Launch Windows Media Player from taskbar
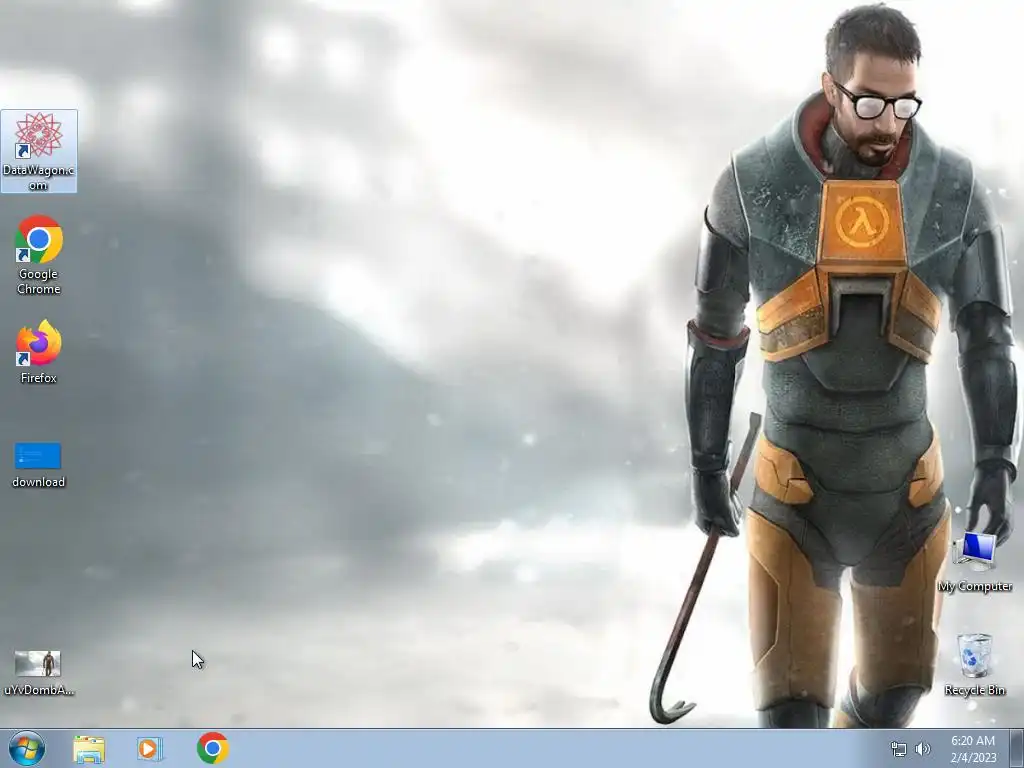Viewport: 1024px width, 768px height. 150,748
